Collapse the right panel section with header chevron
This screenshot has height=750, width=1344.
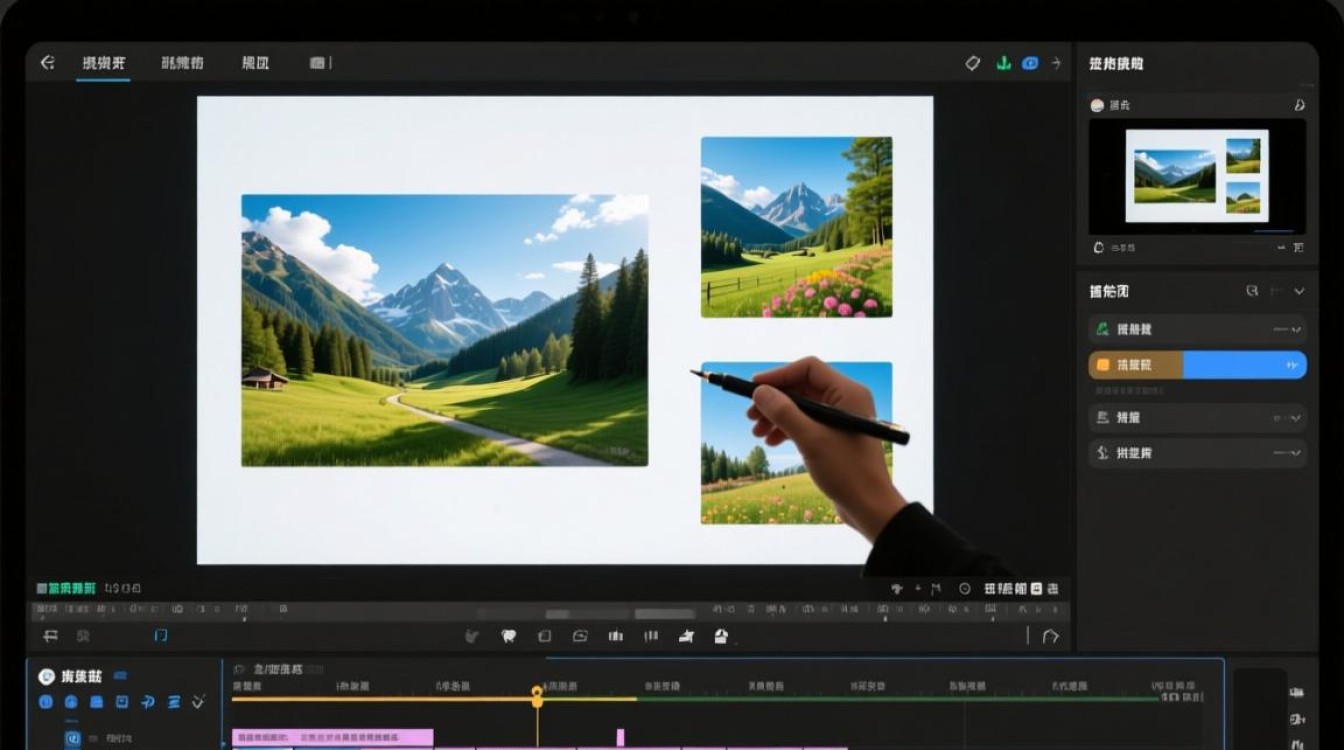coord(1299,291)
